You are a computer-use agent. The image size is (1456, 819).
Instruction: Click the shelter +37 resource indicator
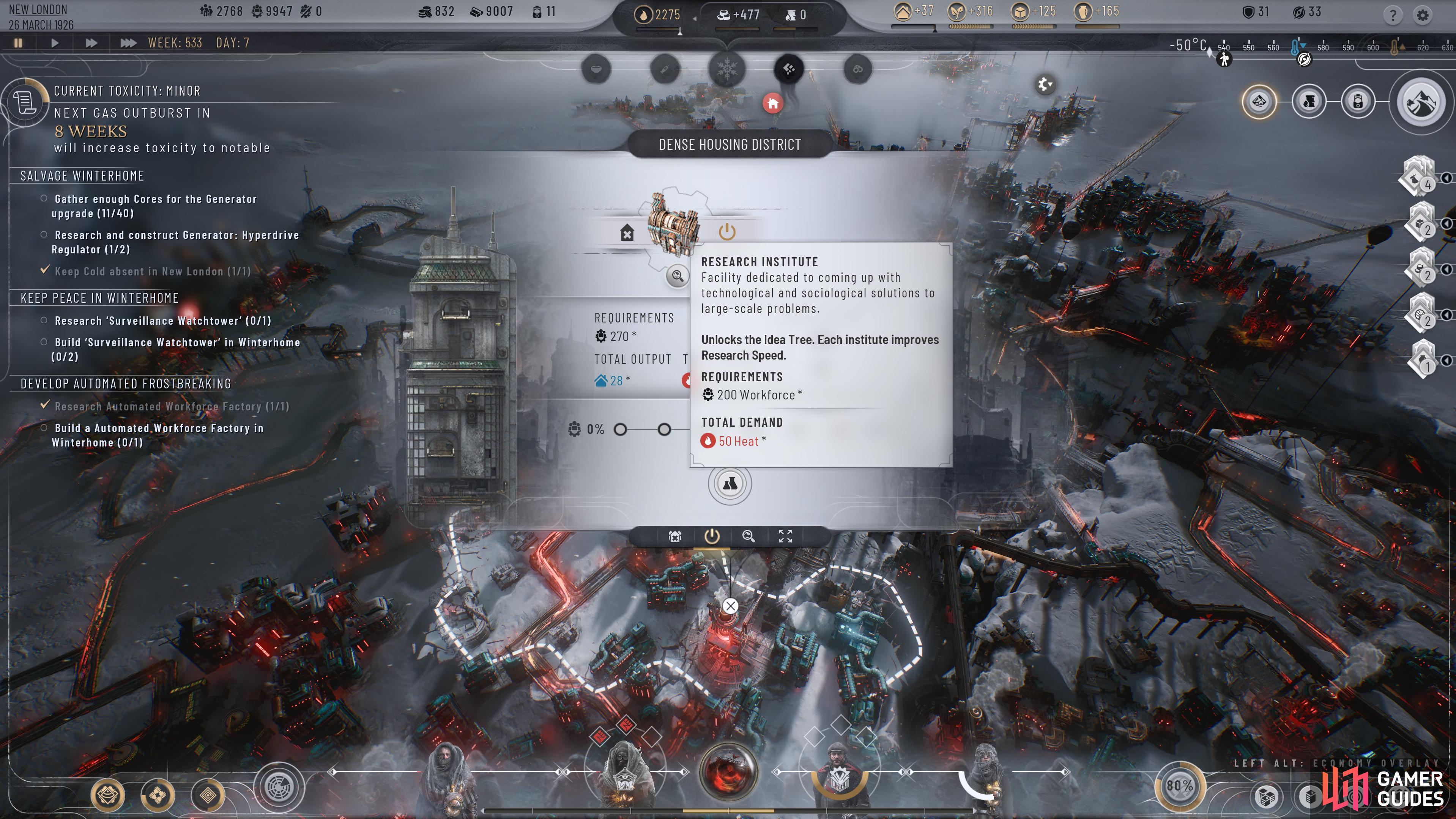[914, 11]
